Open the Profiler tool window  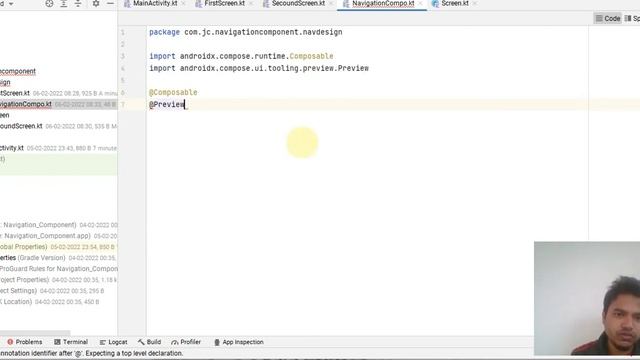pos(186,342)
